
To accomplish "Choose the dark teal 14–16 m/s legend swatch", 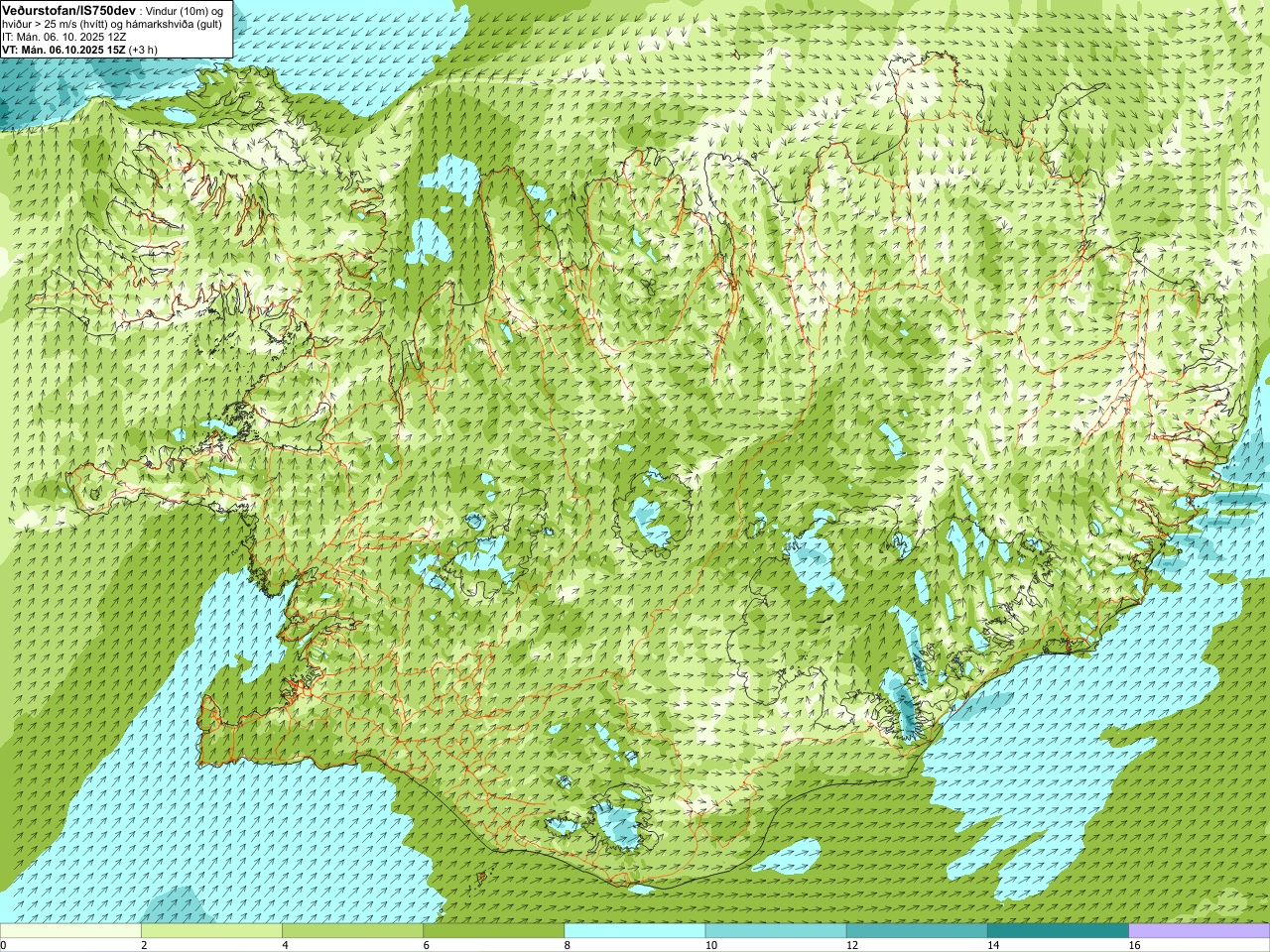I will 1058,931.
